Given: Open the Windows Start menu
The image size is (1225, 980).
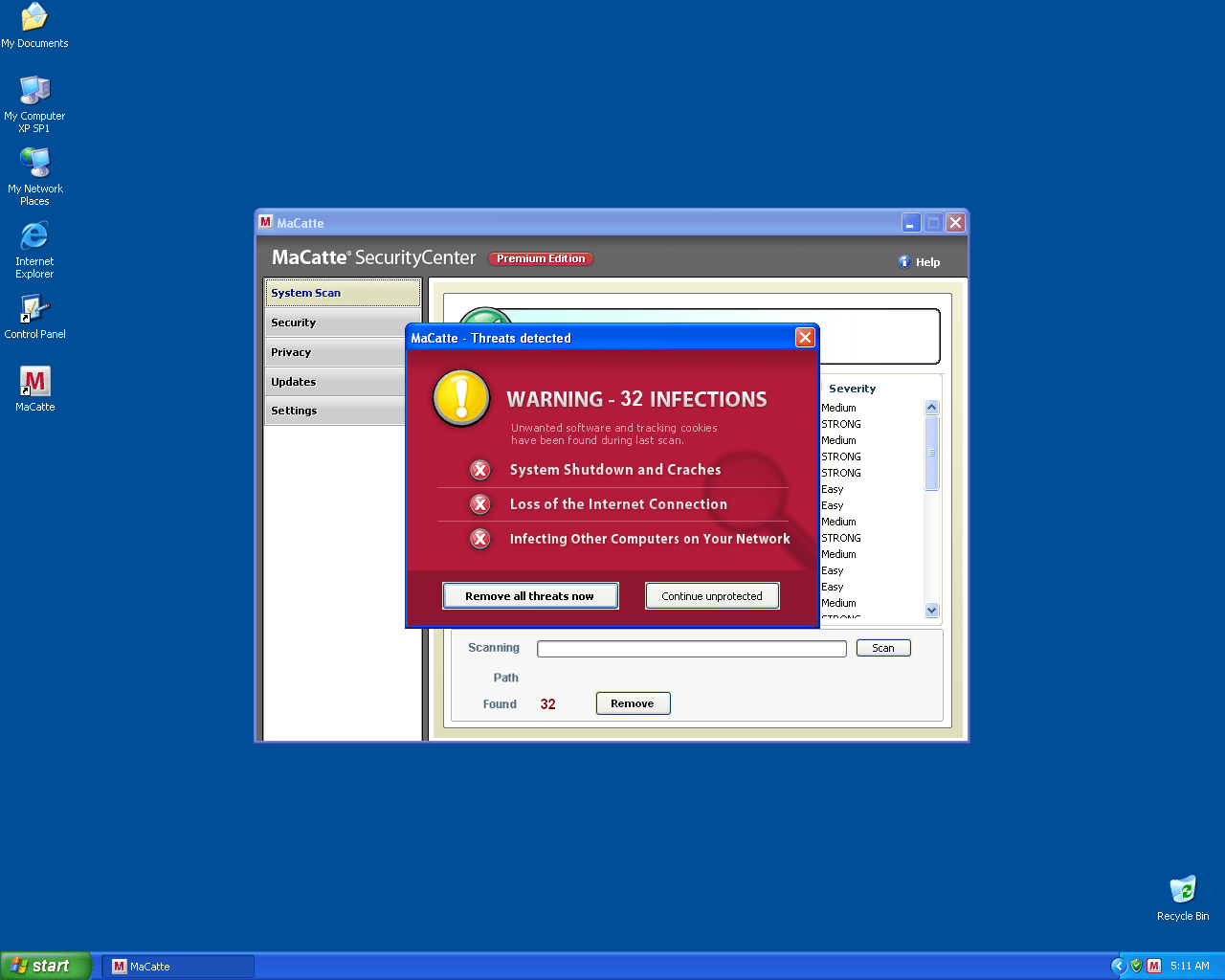Looking at the screenshot, I should [45, 966].
